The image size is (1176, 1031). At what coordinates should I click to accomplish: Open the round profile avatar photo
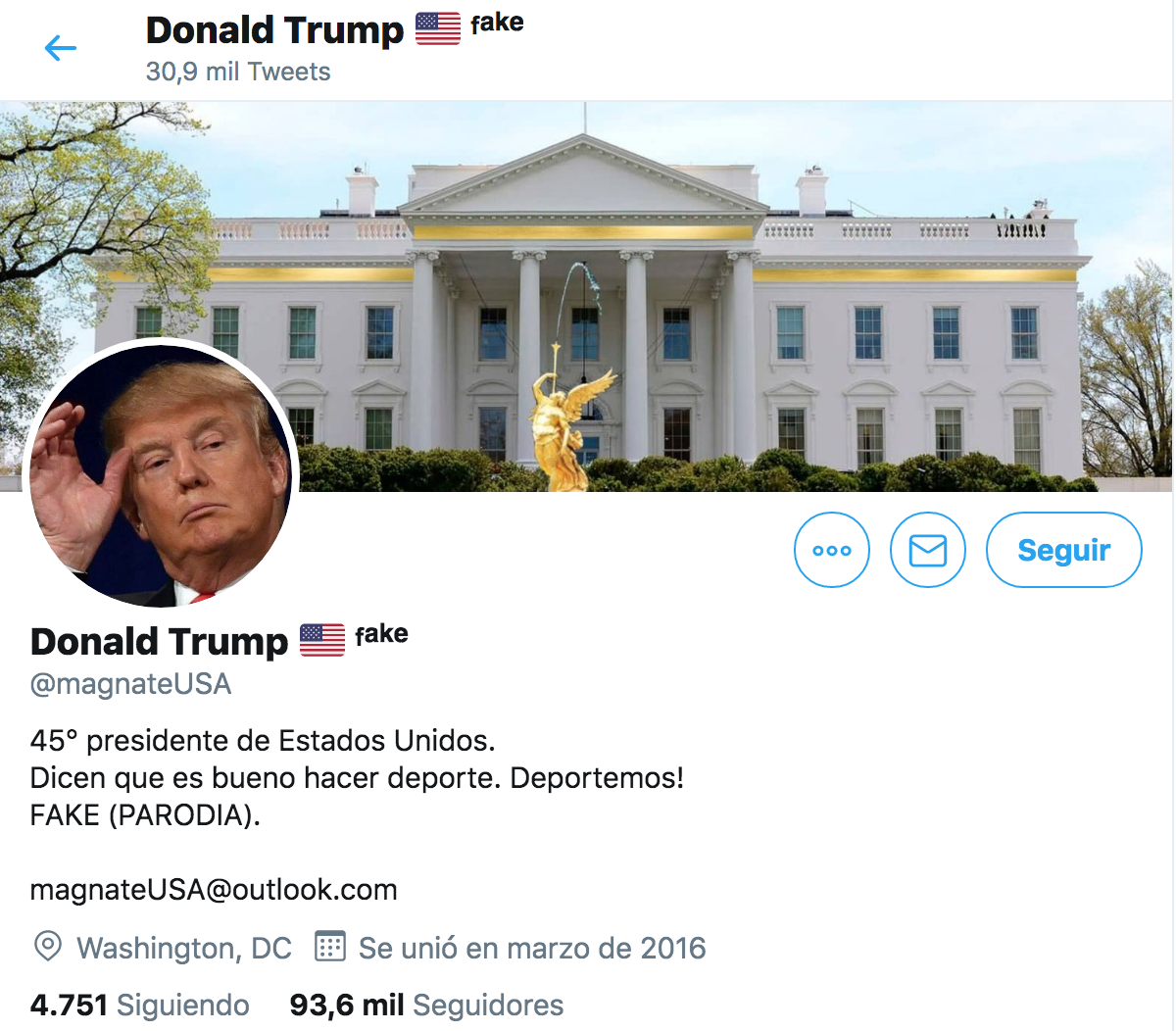pyautogui.click(x=161, y=475)
